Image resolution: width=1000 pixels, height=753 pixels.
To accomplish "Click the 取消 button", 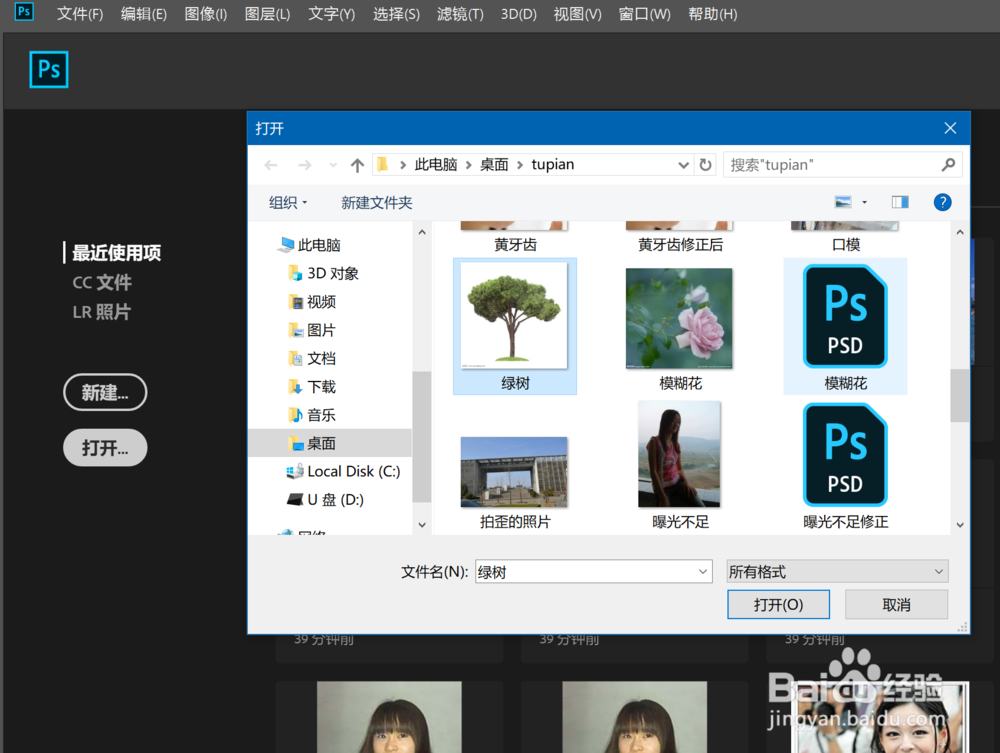I will (x=896, y=604).
